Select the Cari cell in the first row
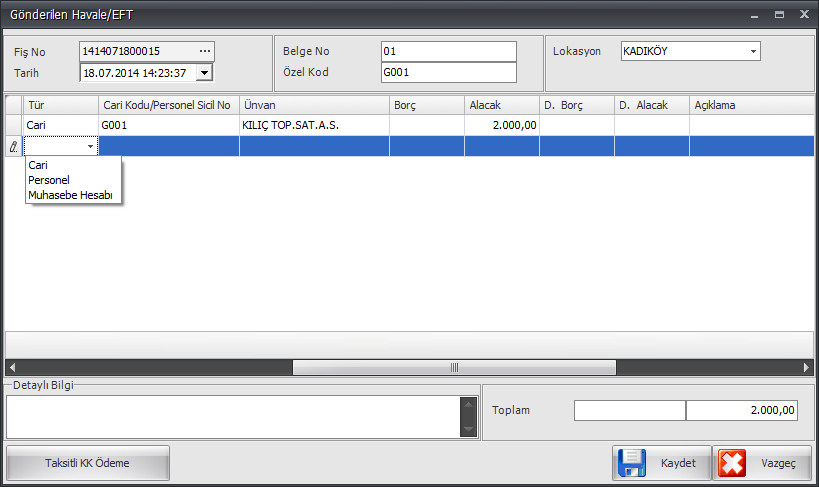Image resolution: width=819 pixels, height=487 pixels. 61,125
